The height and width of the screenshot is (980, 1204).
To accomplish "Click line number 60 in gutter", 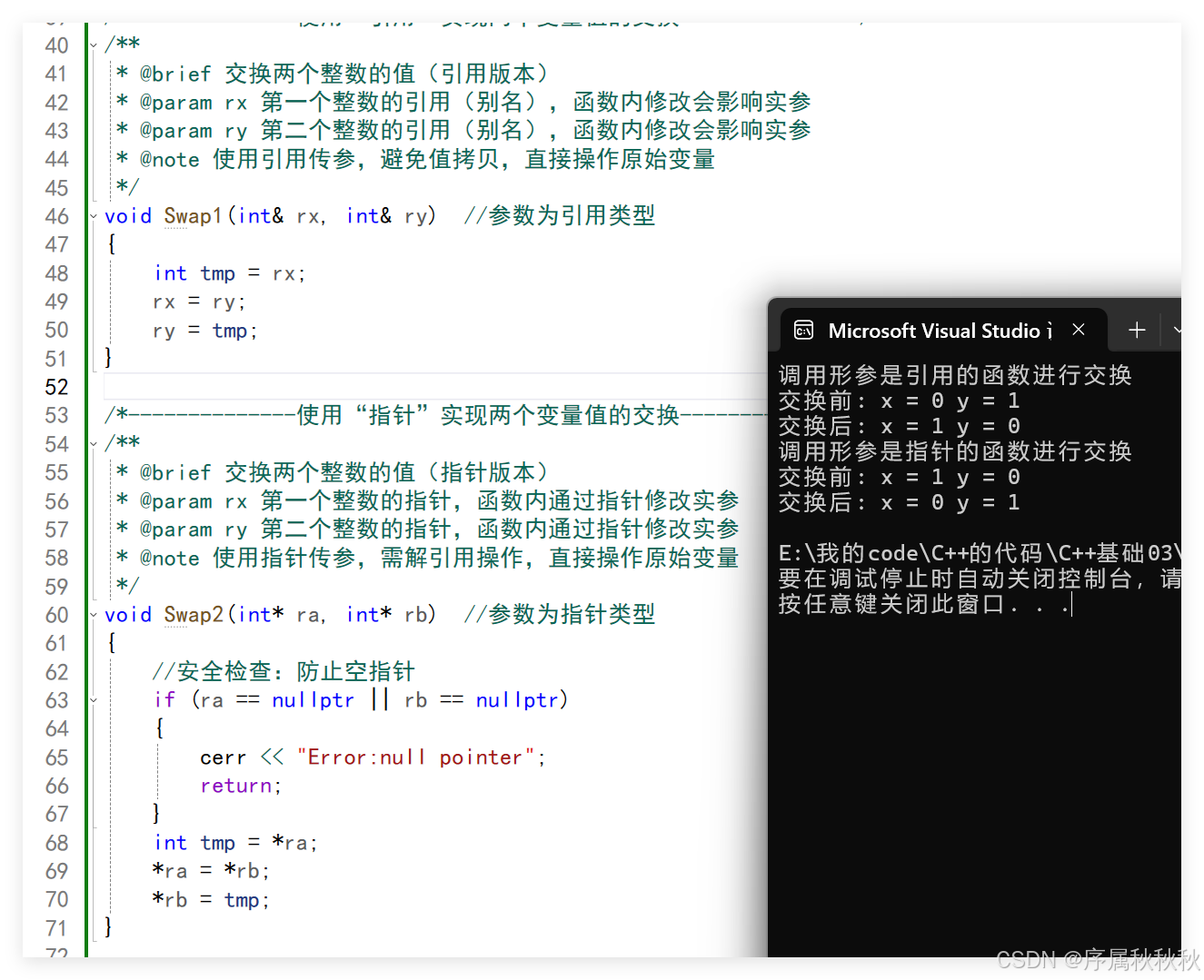I will (56, 615).
